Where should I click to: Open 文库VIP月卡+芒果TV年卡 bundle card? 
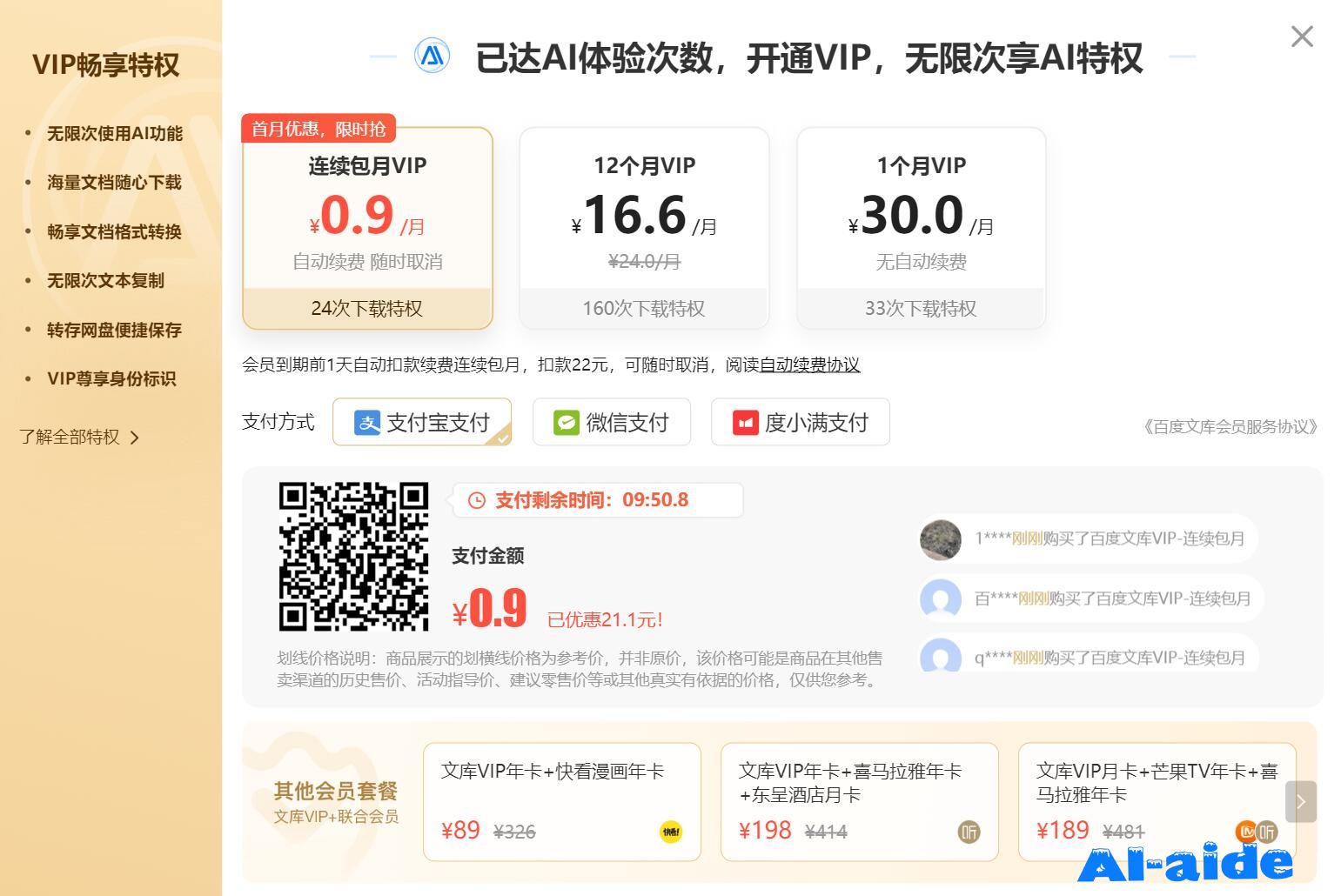coord(1157,801)
